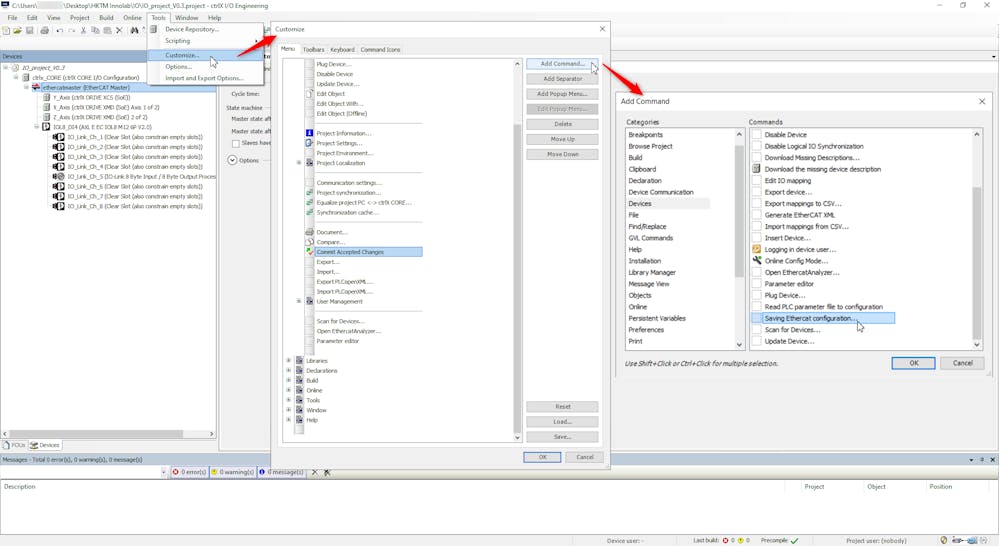The width and height of the screenshot is (999, 546).
Task: Expand the Libraries node in Customize menu tree
Action: click(x=289, y=361)
